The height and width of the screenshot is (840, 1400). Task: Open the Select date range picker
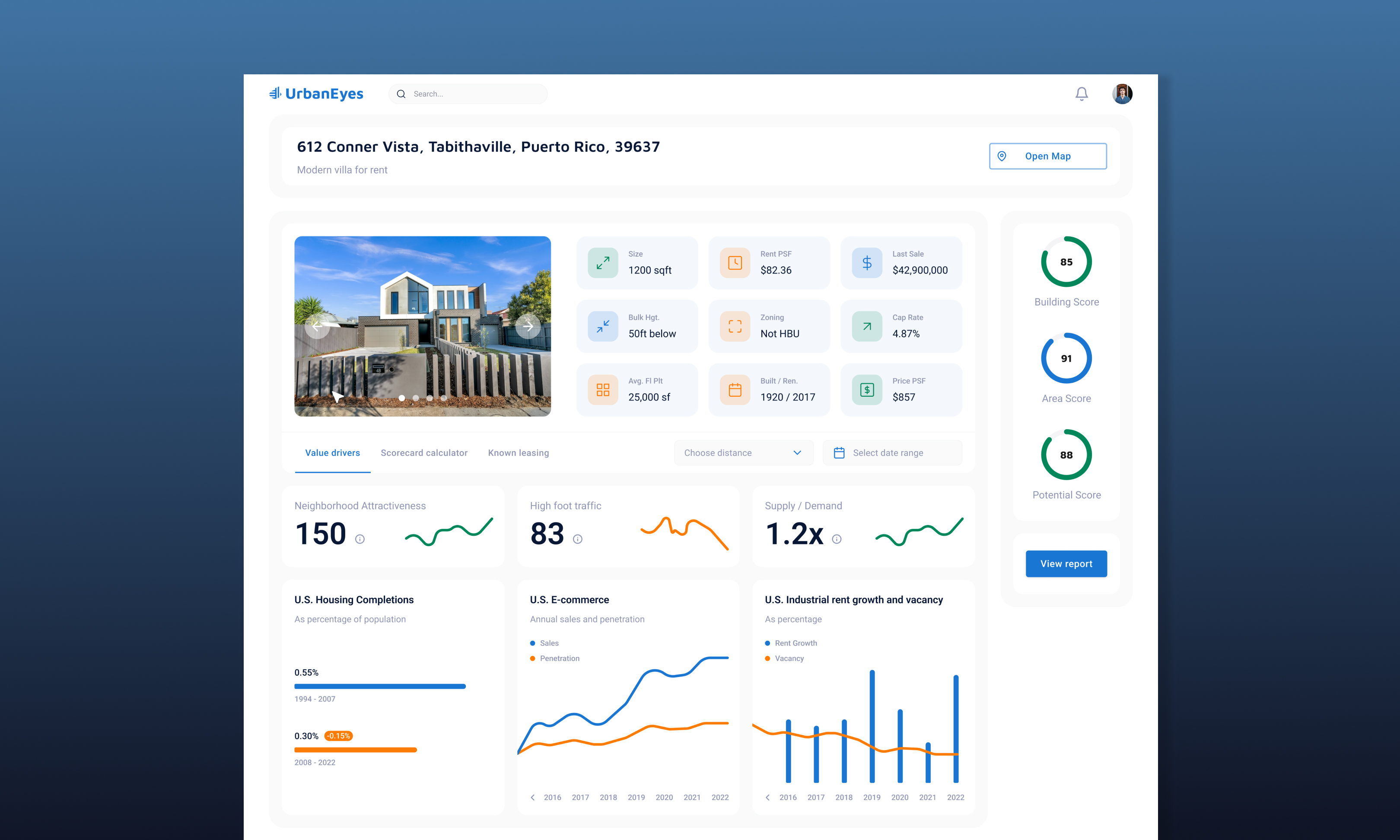(892, 453)
